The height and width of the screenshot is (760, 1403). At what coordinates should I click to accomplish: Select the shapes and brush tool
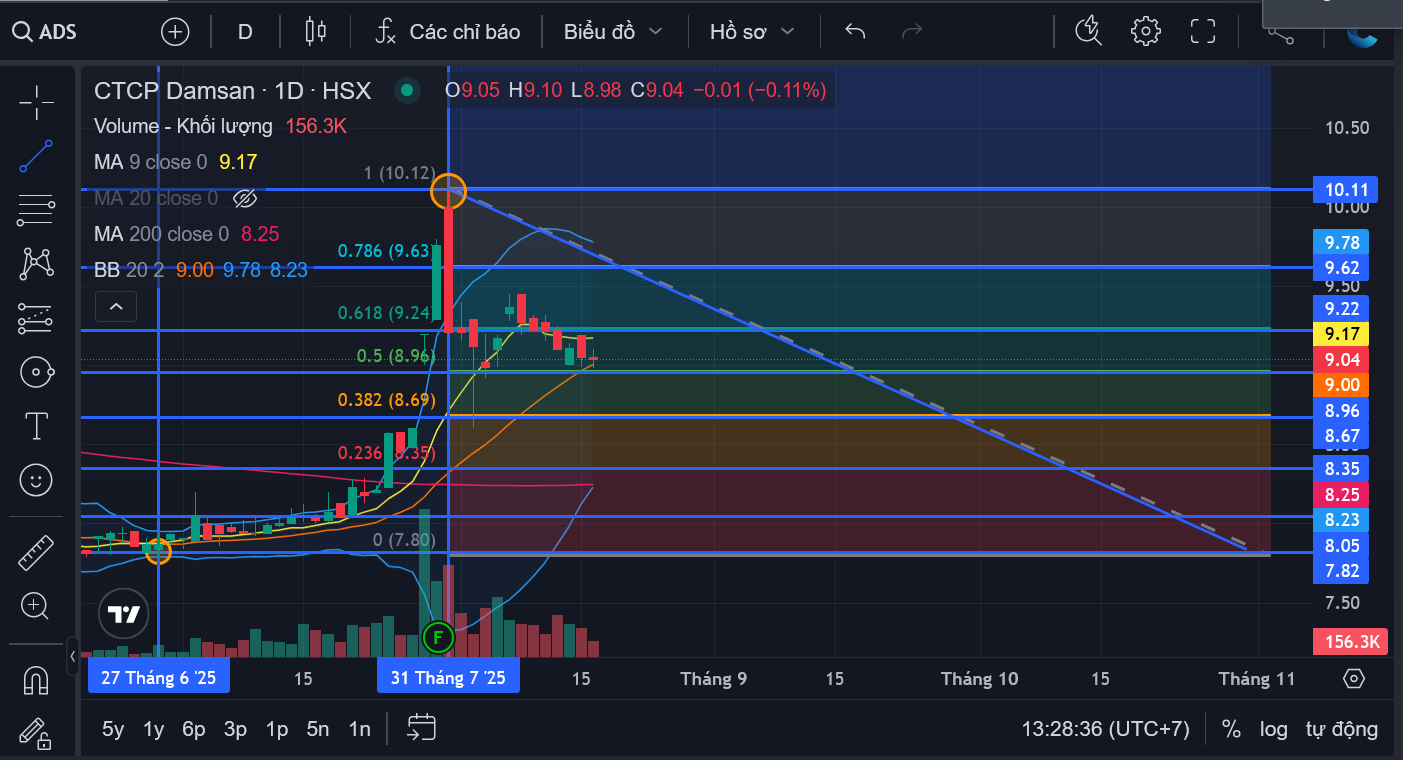(37, 372)
